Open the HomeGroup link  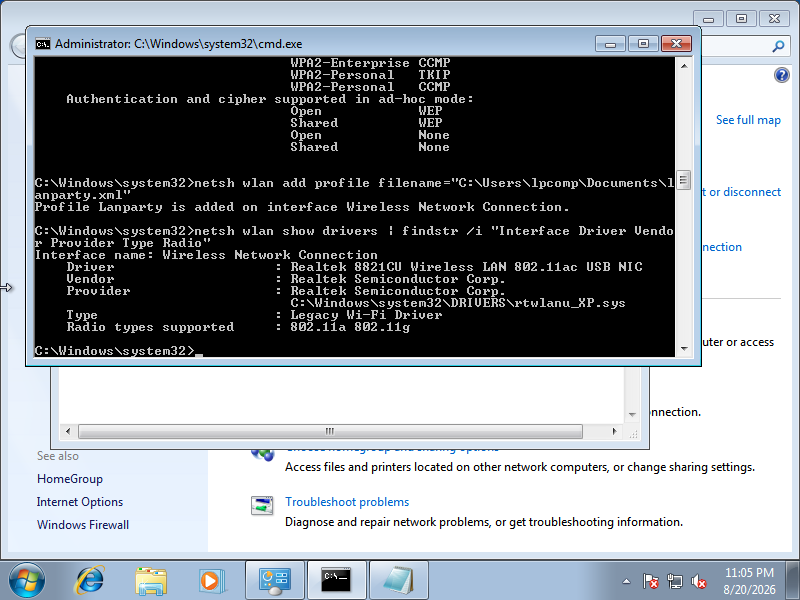coord(70,479)
